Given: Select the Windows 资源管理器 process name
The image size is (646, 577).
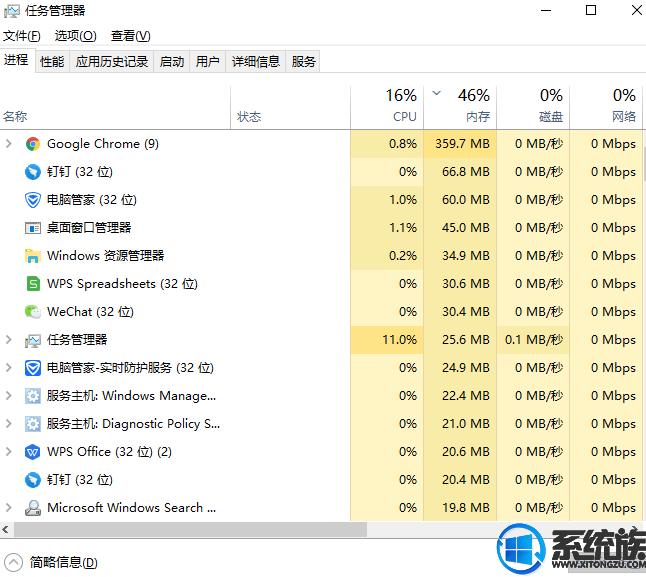Looking at the screenshot, I should click(x=105, y=256).
